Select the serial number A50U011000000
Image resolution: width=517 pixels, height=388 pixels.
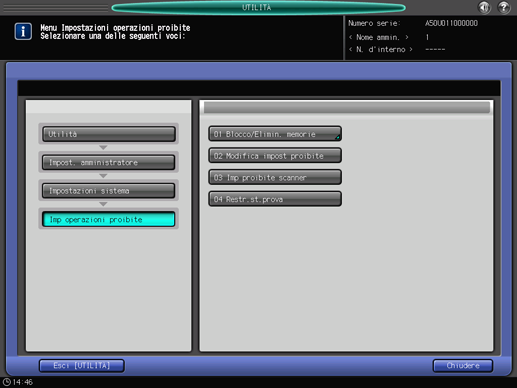451,23
